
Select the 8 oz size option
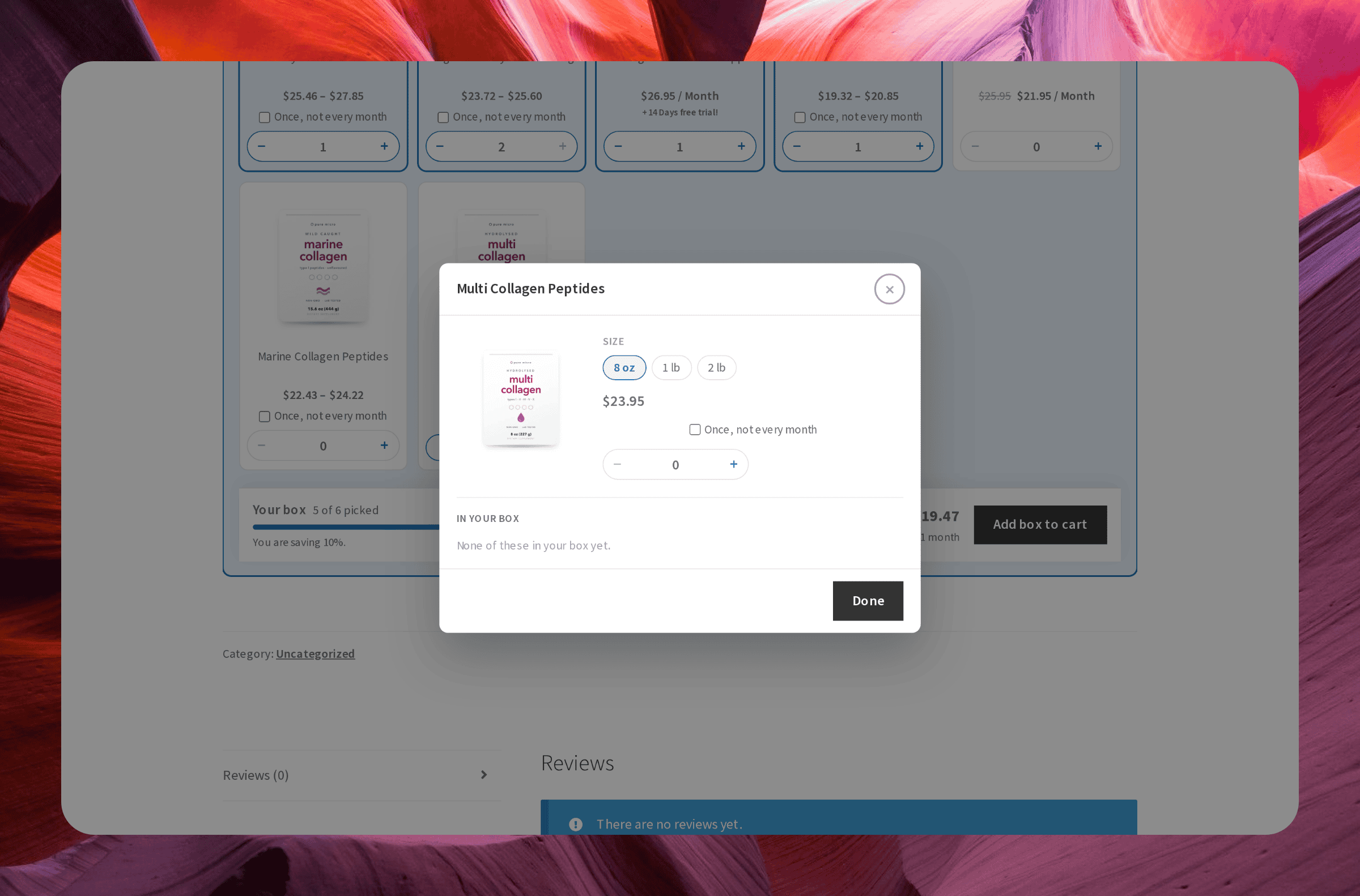(624, 367)
